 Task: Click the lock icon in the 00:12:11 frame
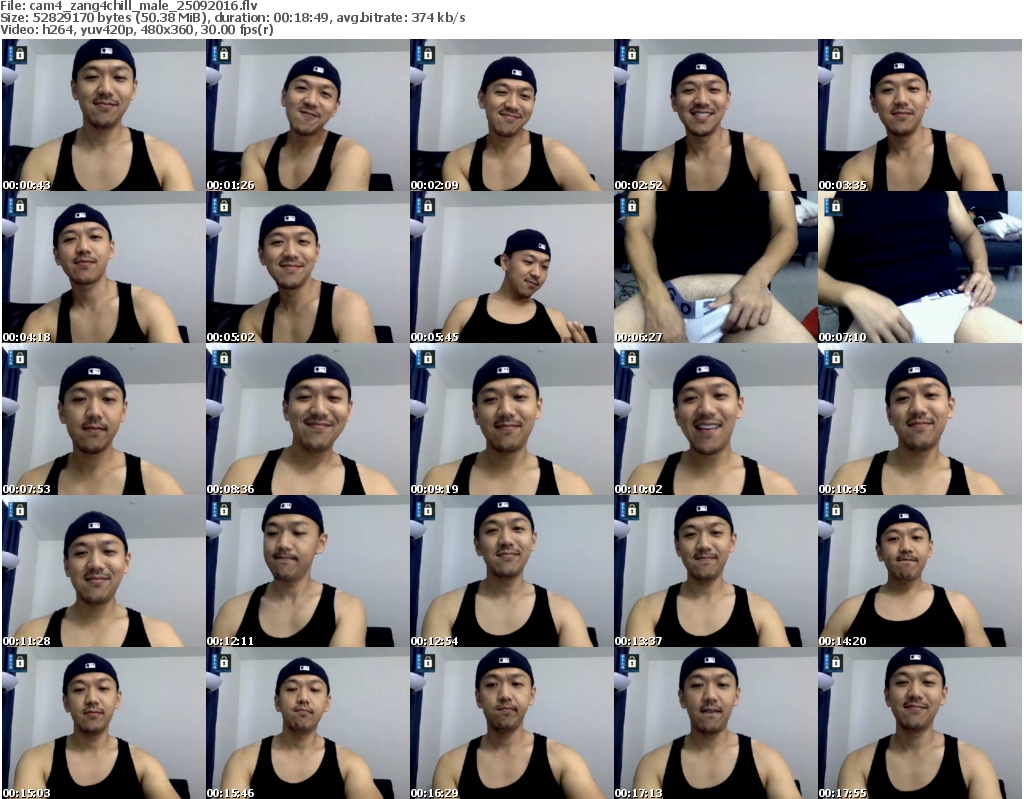click(x=224, y=510)
